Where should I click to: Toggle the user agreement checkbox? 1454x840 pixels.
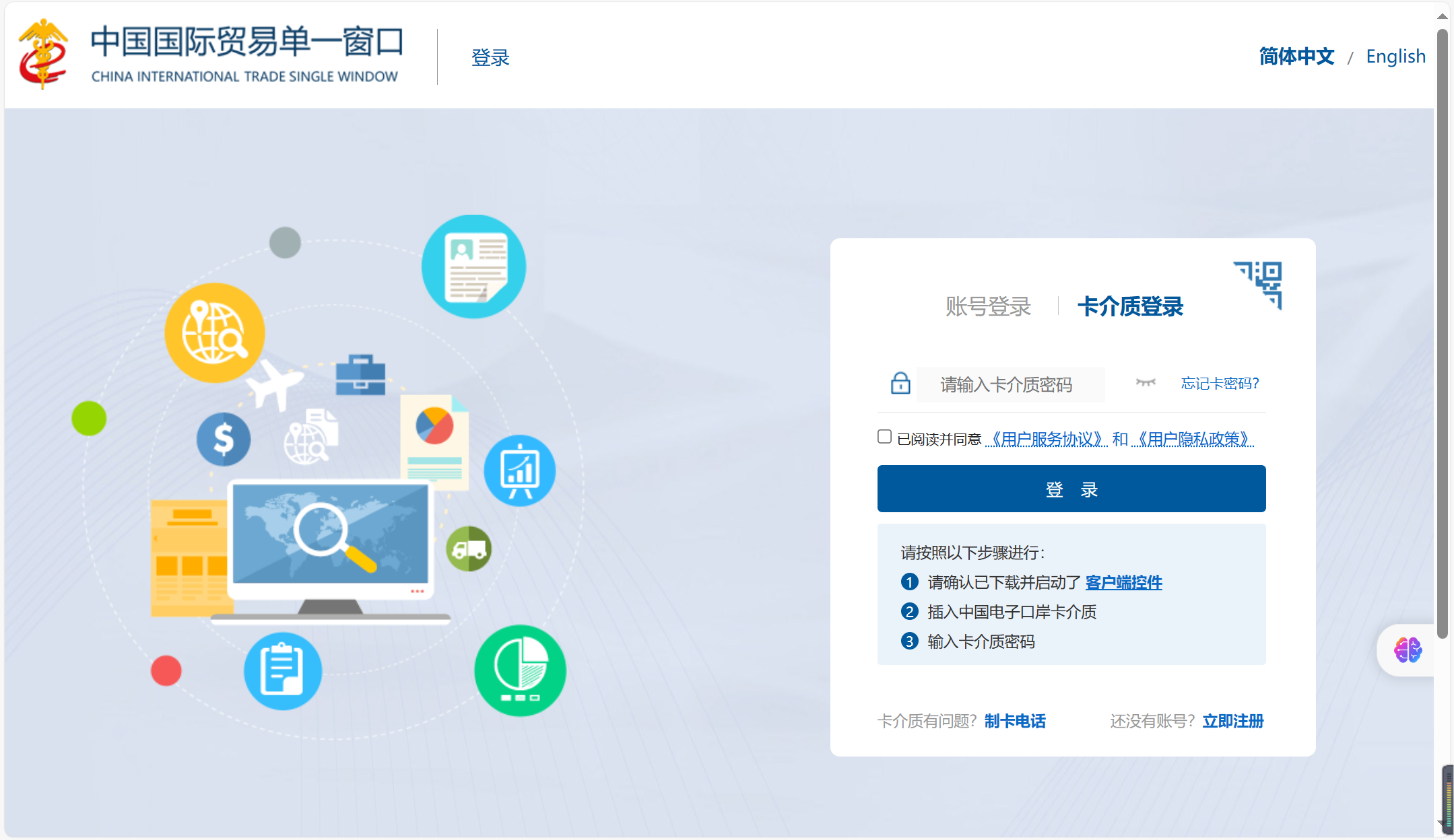(884, 437)
